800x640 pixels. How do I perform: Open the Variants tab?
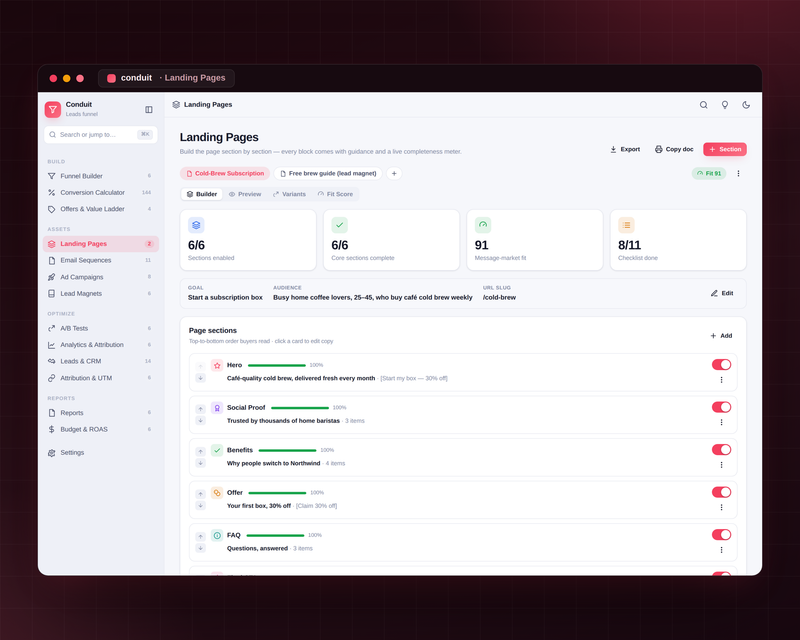click(289, 194)
